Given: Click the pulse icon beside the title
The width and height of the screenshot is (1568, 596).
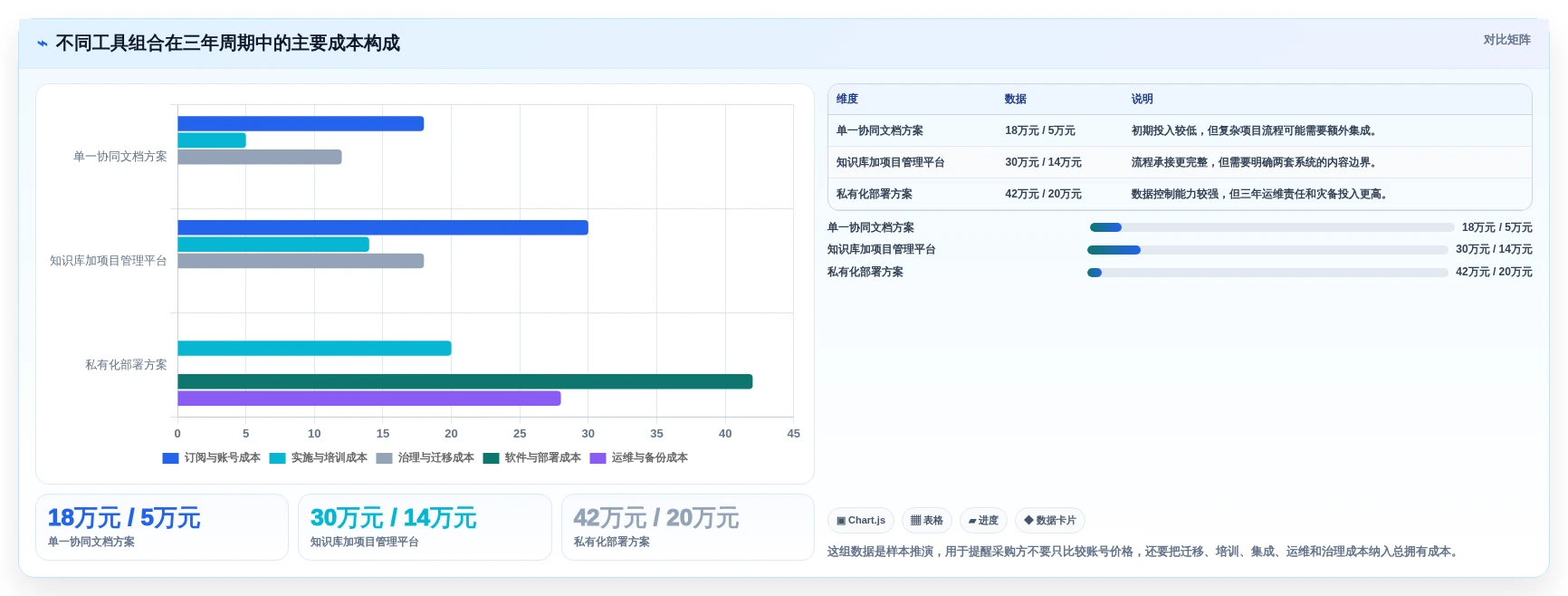Looking at the screenshot, I should [x=43, y=43].
